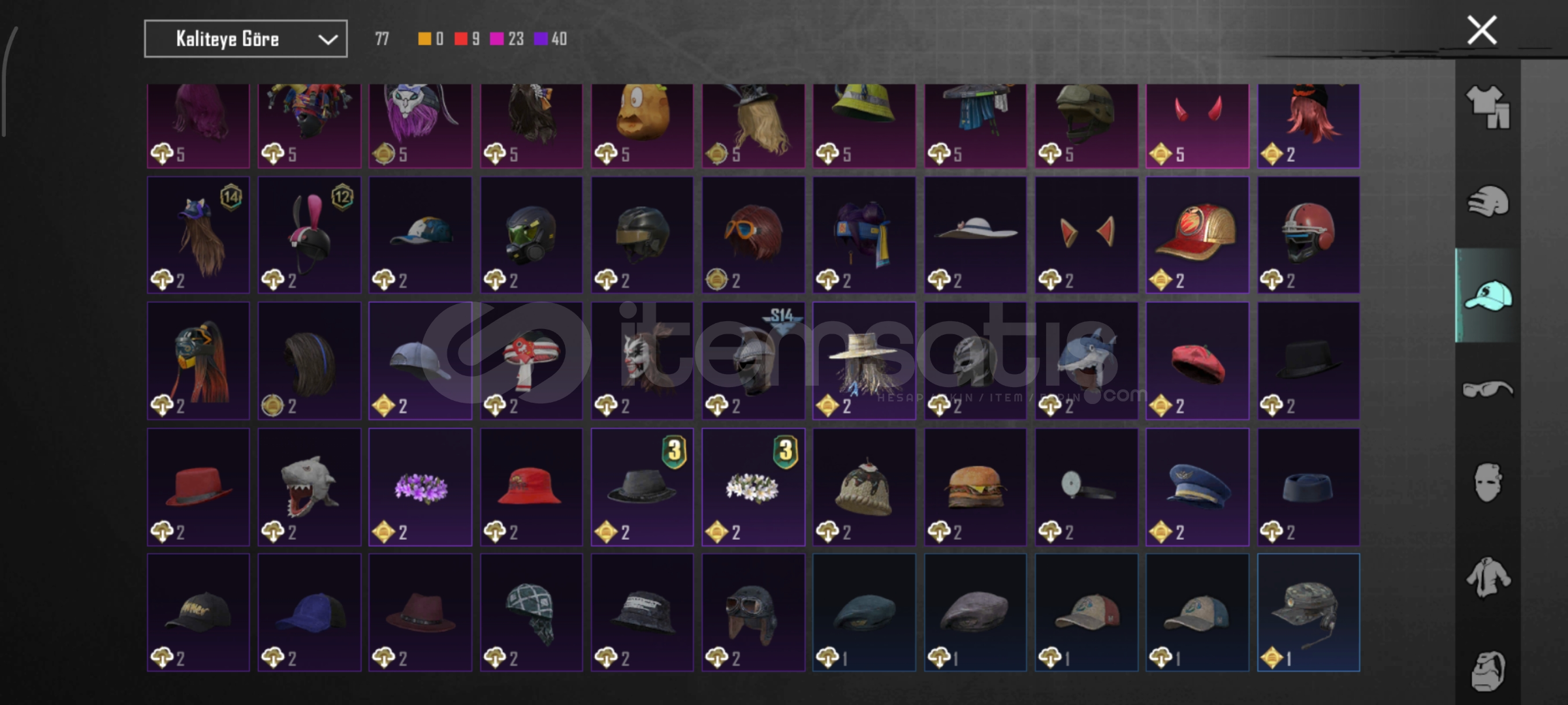This screenshot has width=1568, height=705.
Task: Select the helmet category in sidebar
Action: coord(1488,201)
